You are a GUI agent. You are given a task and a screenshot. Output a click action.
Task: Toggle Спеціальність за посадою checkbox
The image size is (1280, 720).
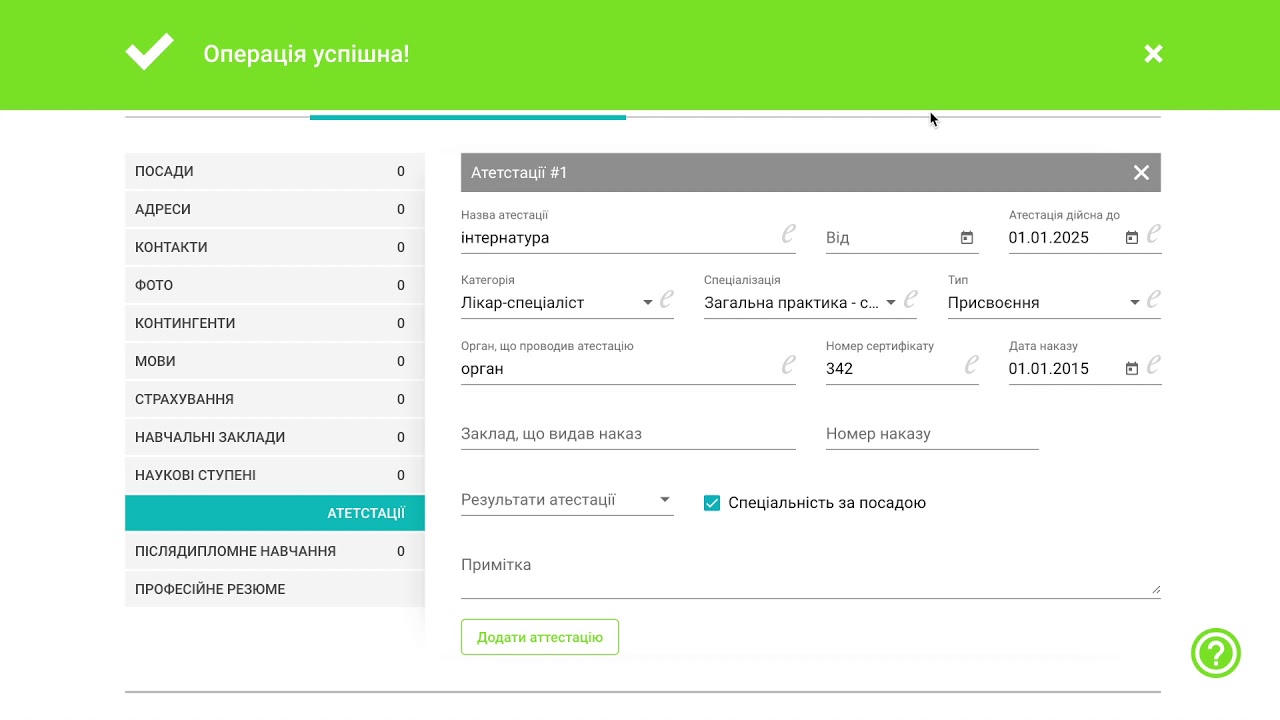click(x=712, y=503)
